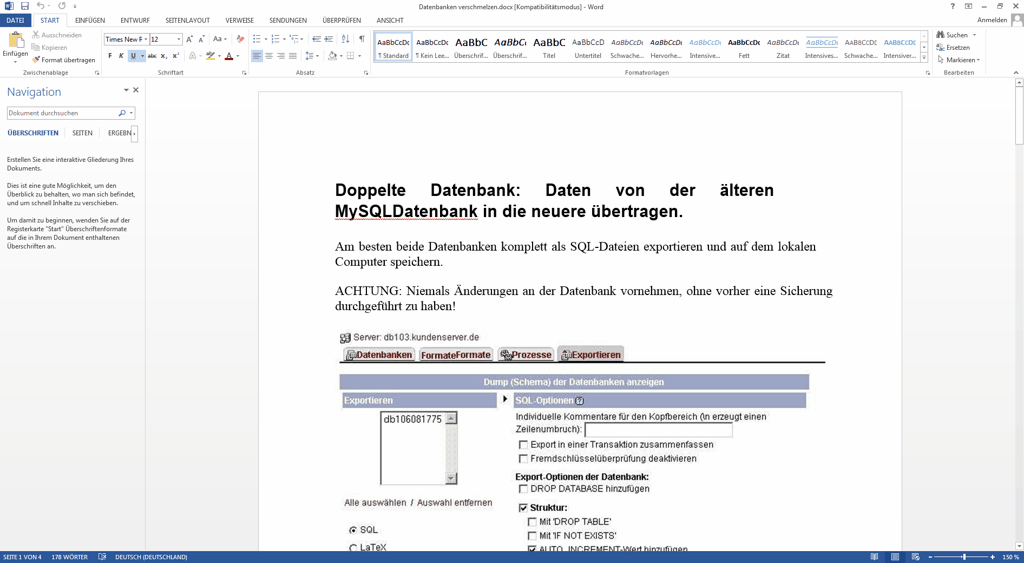Open the EINFÜGEN ribbon tab
Image resolution: width=1024 pixels, height=563 pixels.
(90, 20)
